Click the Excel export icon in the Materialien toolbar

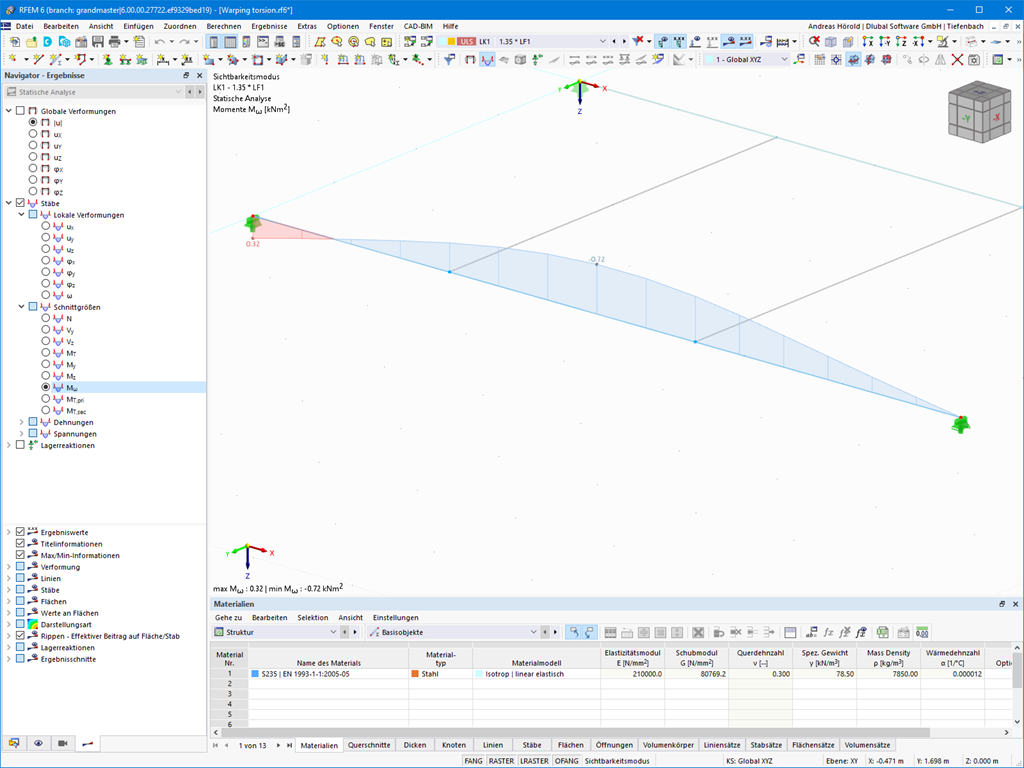point(882,632)
